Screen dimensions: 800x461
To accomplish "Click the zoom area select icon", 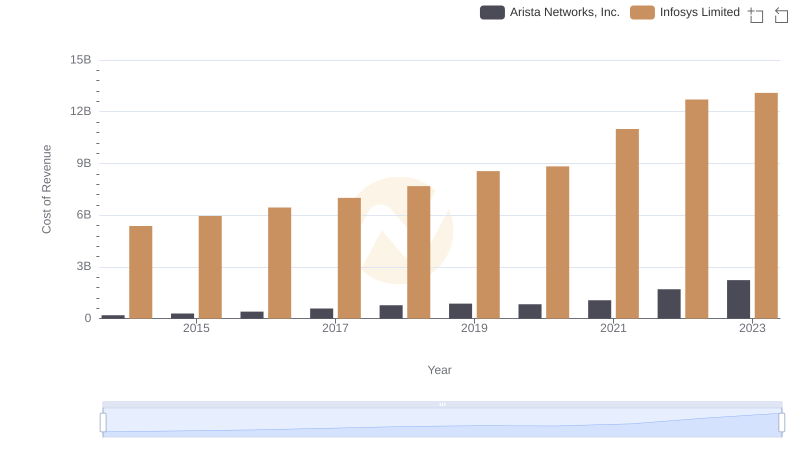I will point(756,15).
